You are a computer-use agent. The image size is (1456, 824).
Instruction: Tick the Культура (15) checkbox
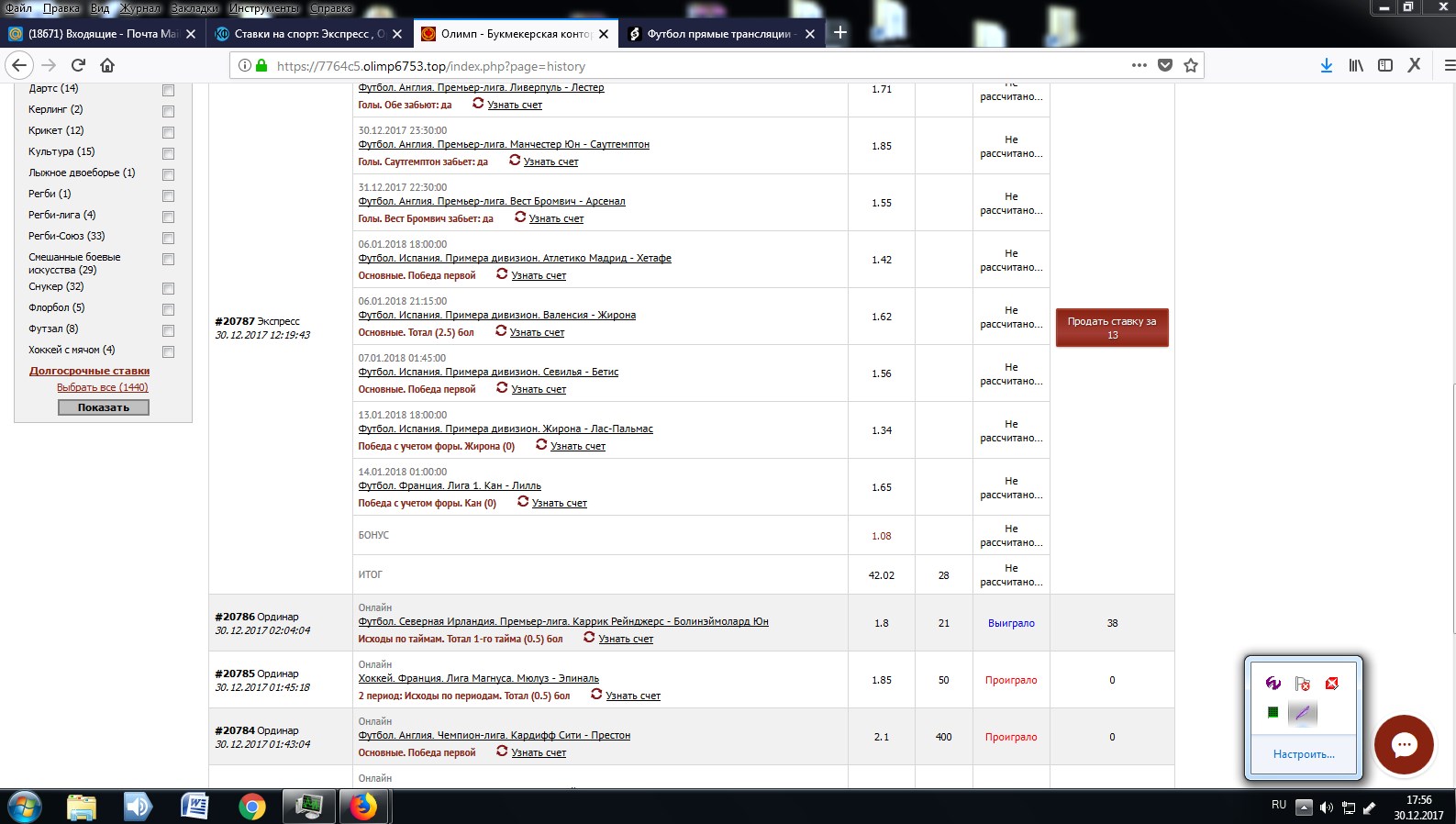pos(168,153)
